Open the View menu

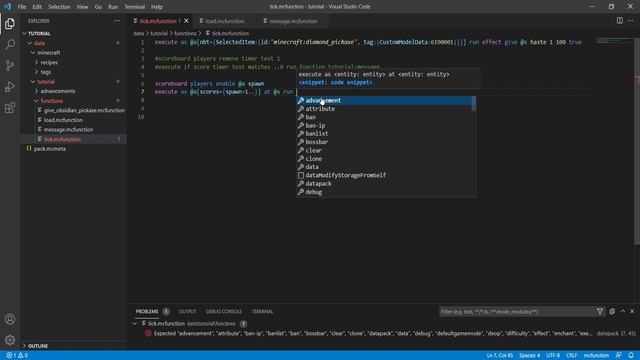[82, 7]
